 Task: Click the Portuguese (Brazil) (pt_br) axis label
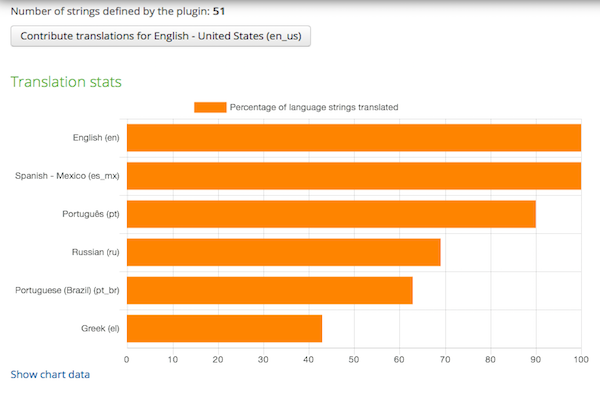click(67, 290)
